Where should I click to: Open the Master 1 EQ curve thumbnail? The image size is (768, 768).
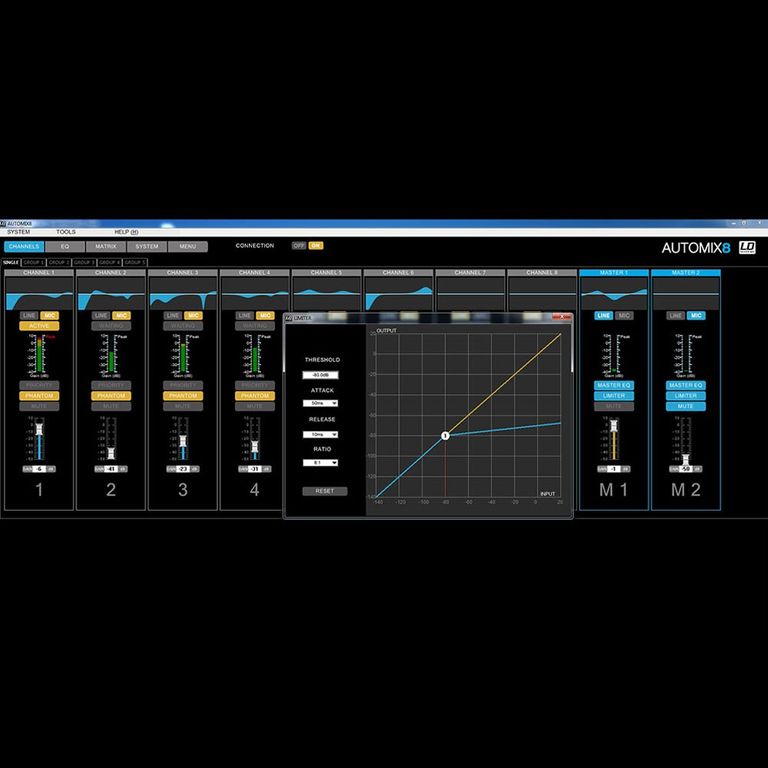click(x=613, y=294)
